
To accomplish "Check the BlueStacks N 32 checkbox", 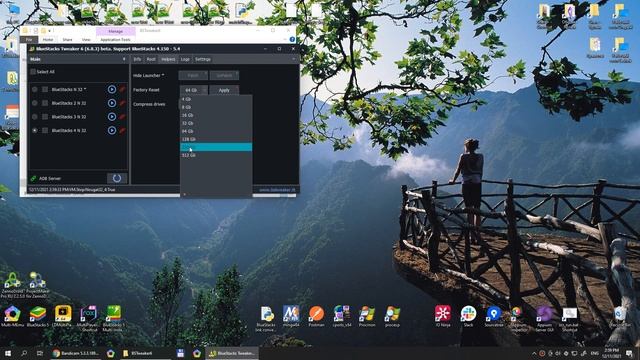I will (45, 89).
